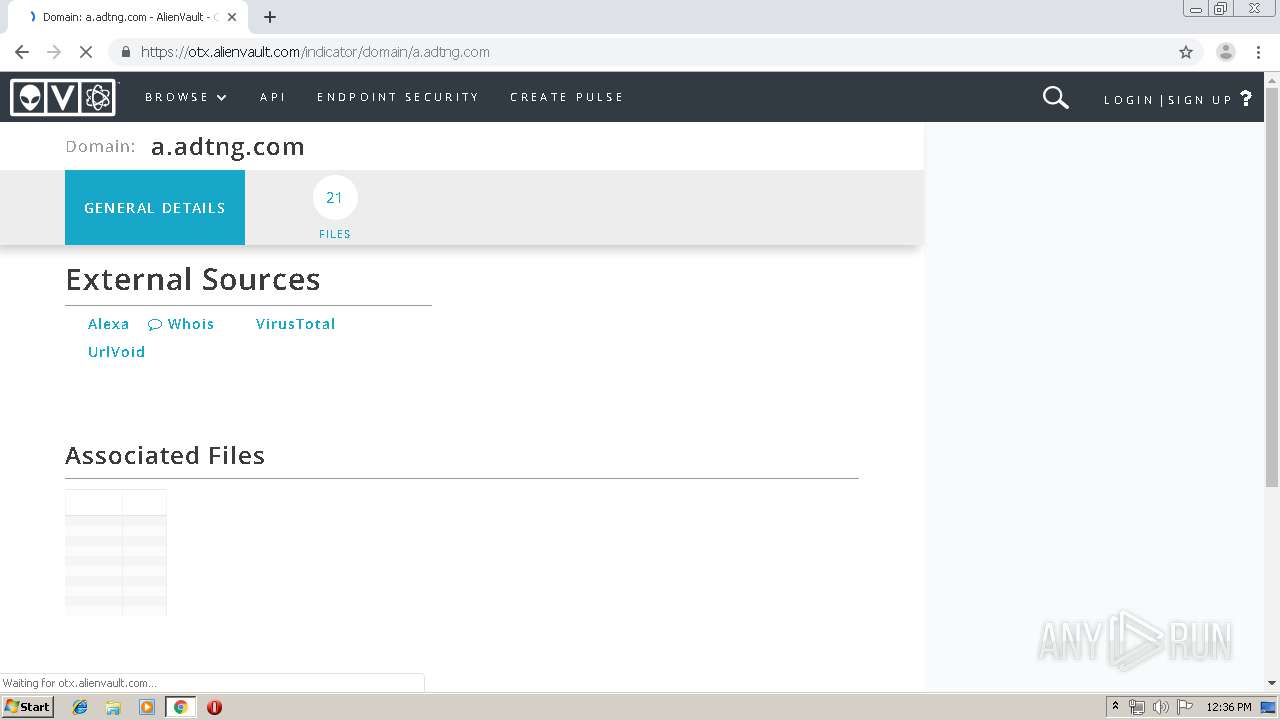The image size is (1280, 720).
Task: Click the AlienVault OTX logo
Action: click(x=64, y=97)
